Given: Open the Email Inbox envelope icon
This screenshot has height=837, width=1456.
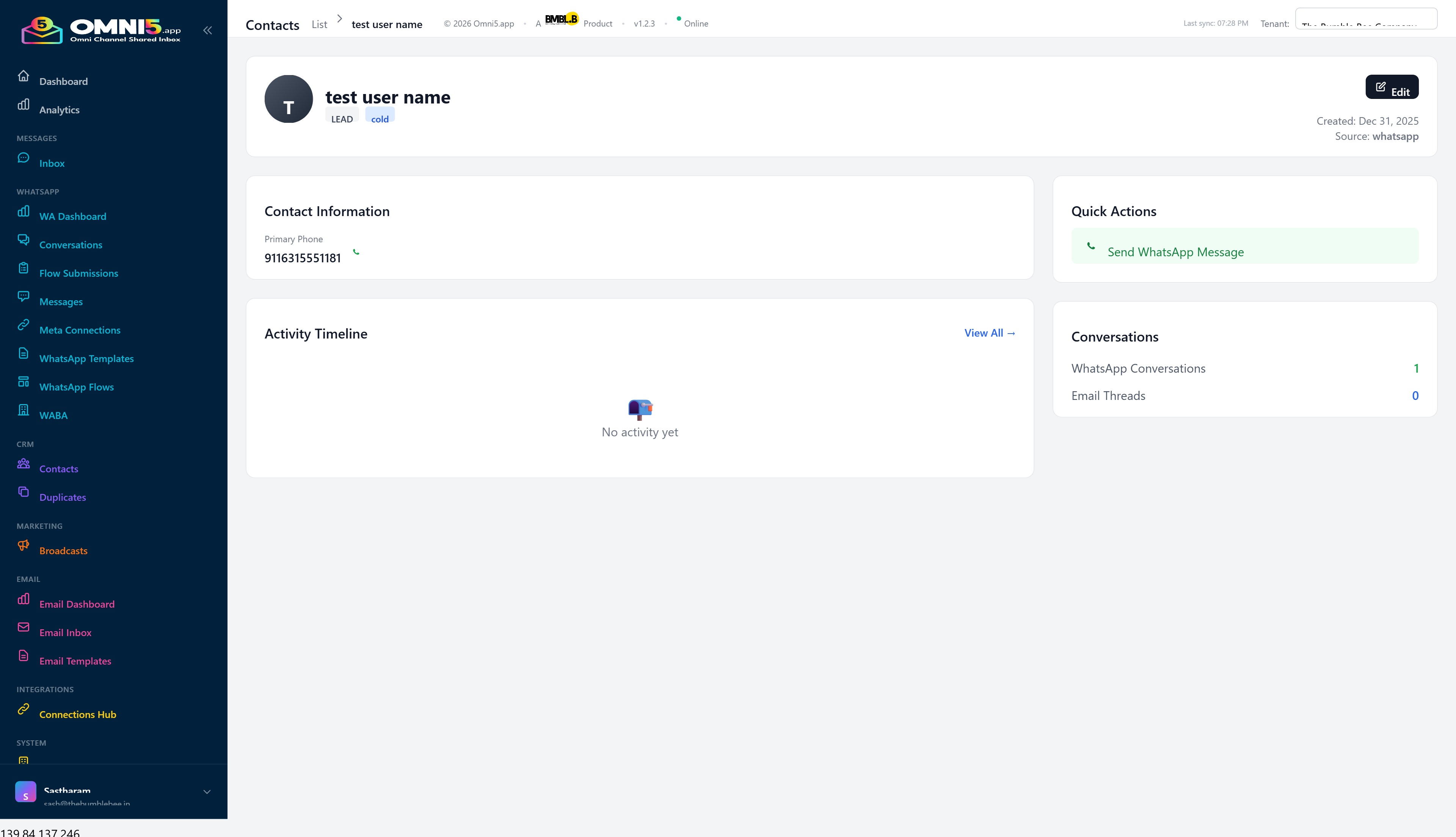Looking at the screenshot, I should pyautogui.click(x=24, y=627).
